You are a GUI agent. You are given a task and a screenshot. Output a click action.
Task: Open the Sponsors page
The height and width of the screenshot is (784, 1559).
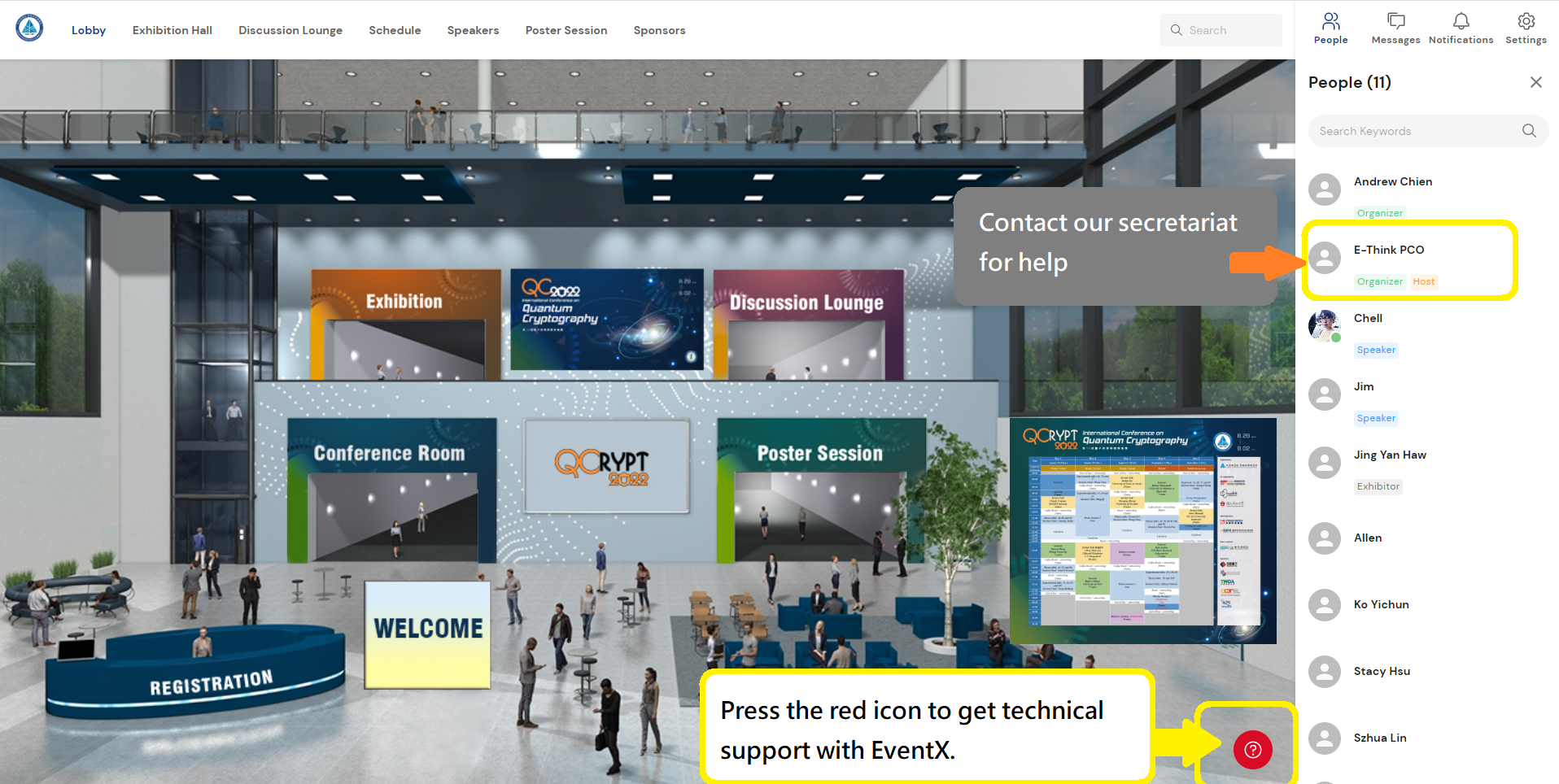(659, 30)
